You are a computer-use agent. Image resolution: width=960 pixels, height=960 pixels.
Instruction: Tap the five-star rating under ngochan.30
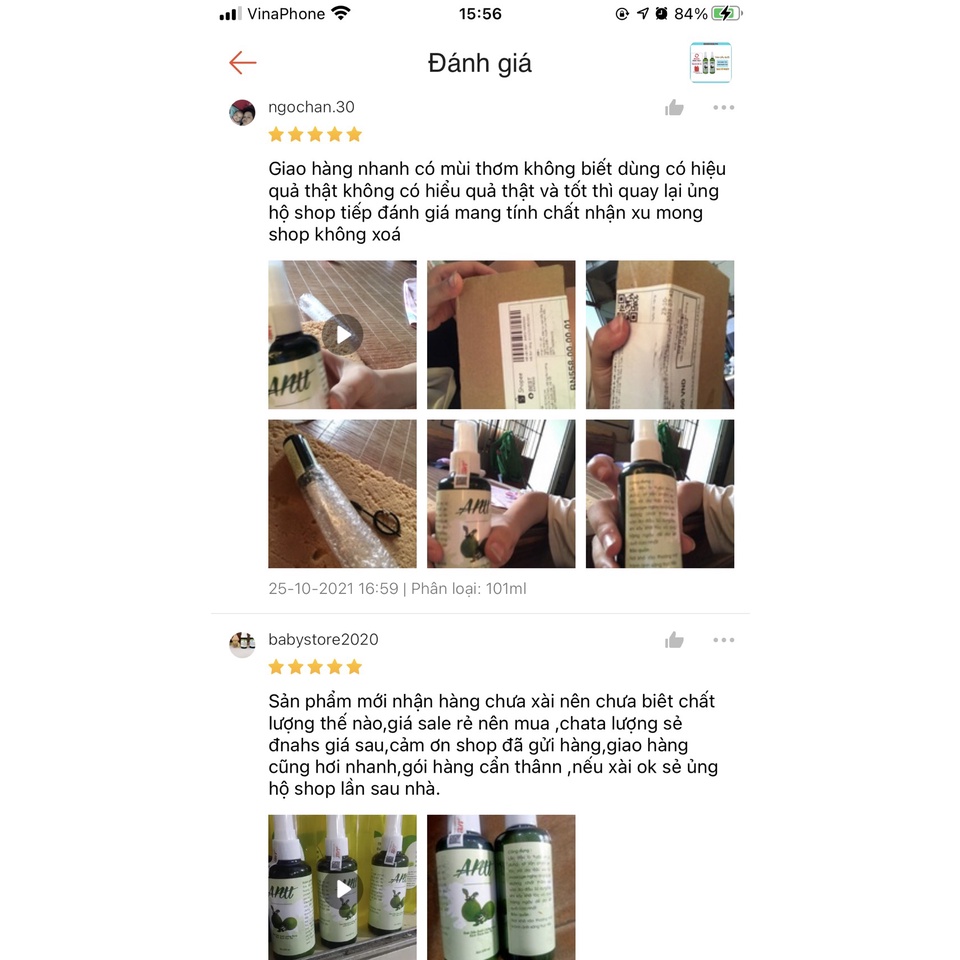pyautogui.click(x=315, y=135)
